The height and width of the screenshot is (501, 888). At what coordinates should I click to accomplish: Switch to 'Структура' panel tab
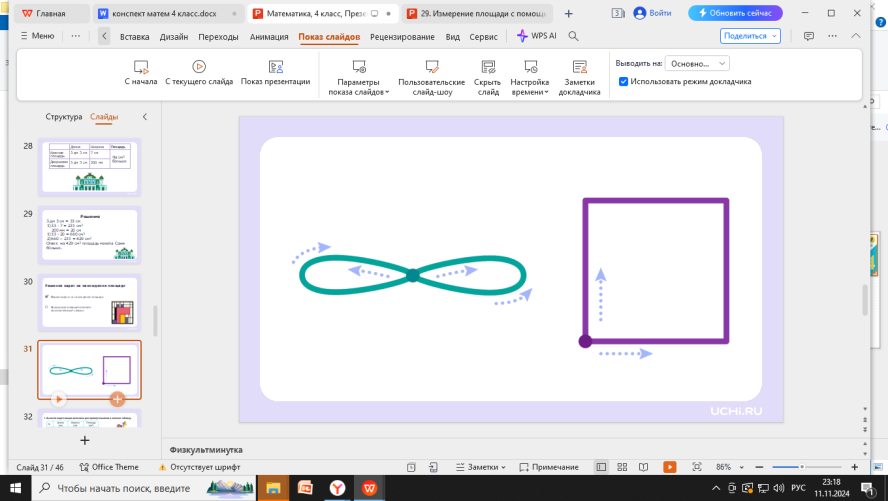click(63, 117)
